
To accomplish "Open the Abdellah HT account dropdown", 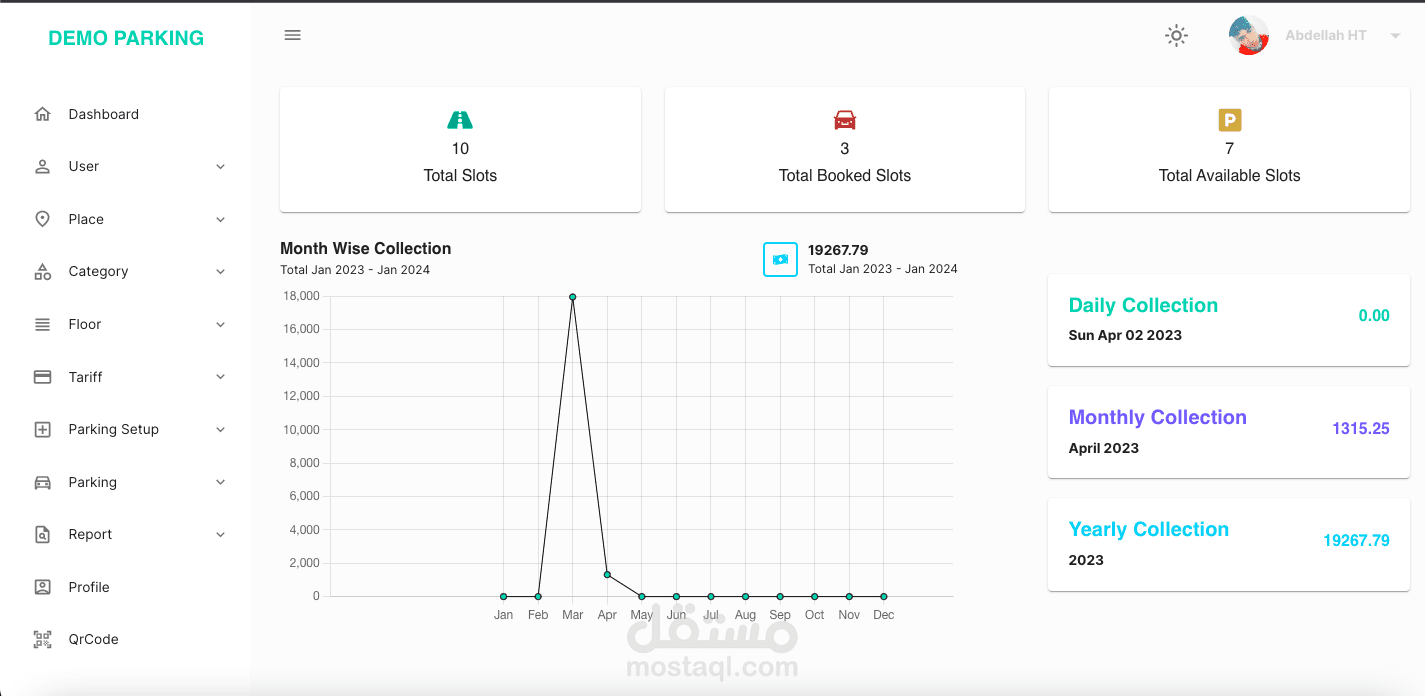I will click(x=1394, y=35).
